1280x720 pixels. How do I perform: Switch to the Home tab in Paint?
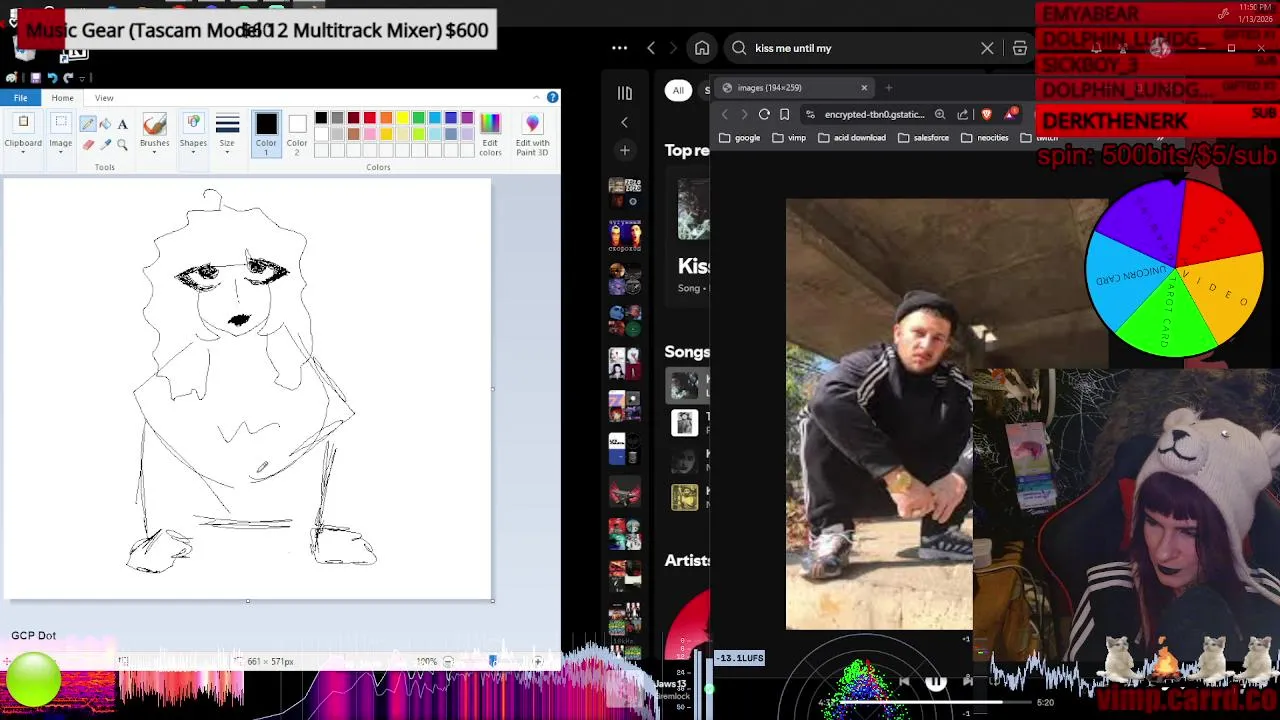(62, 97)
